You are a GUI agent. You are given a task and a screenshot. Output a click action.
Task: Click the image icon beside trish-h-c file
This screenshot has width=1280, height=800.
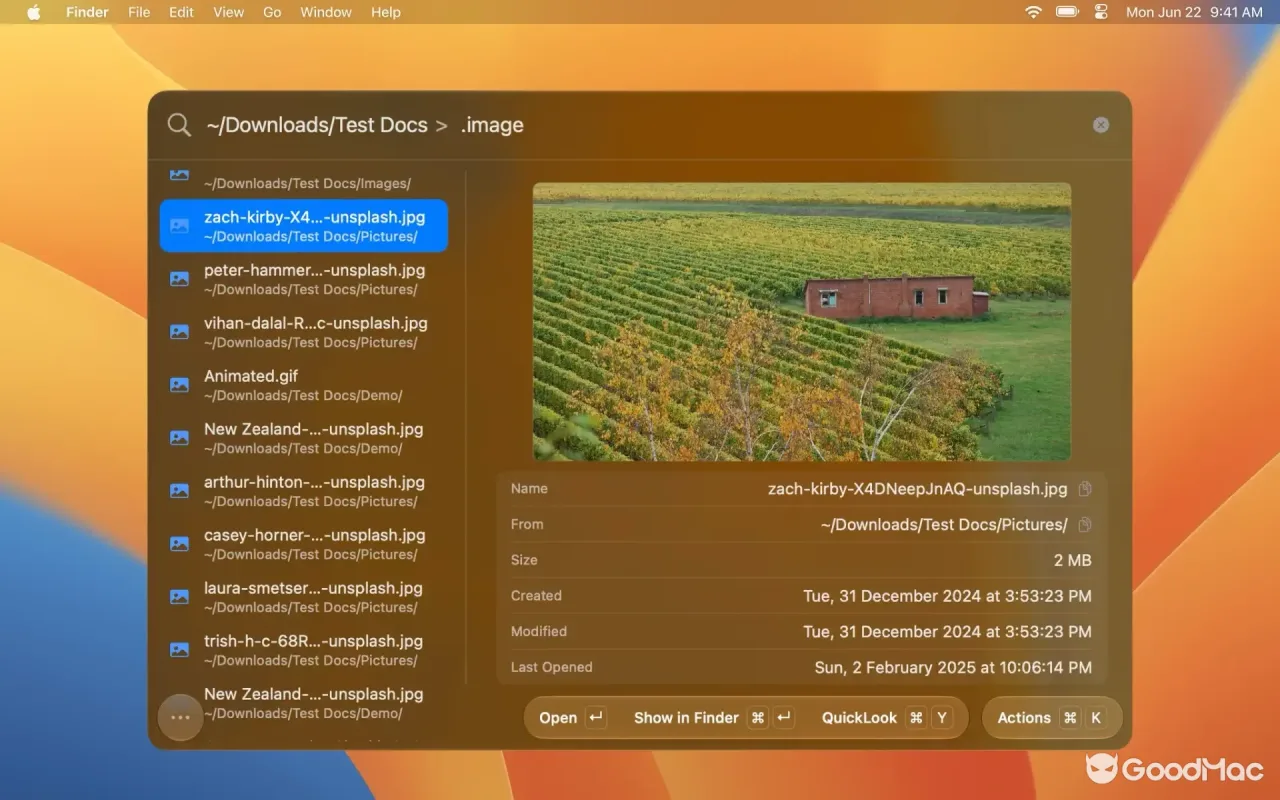tap(180, 650)
